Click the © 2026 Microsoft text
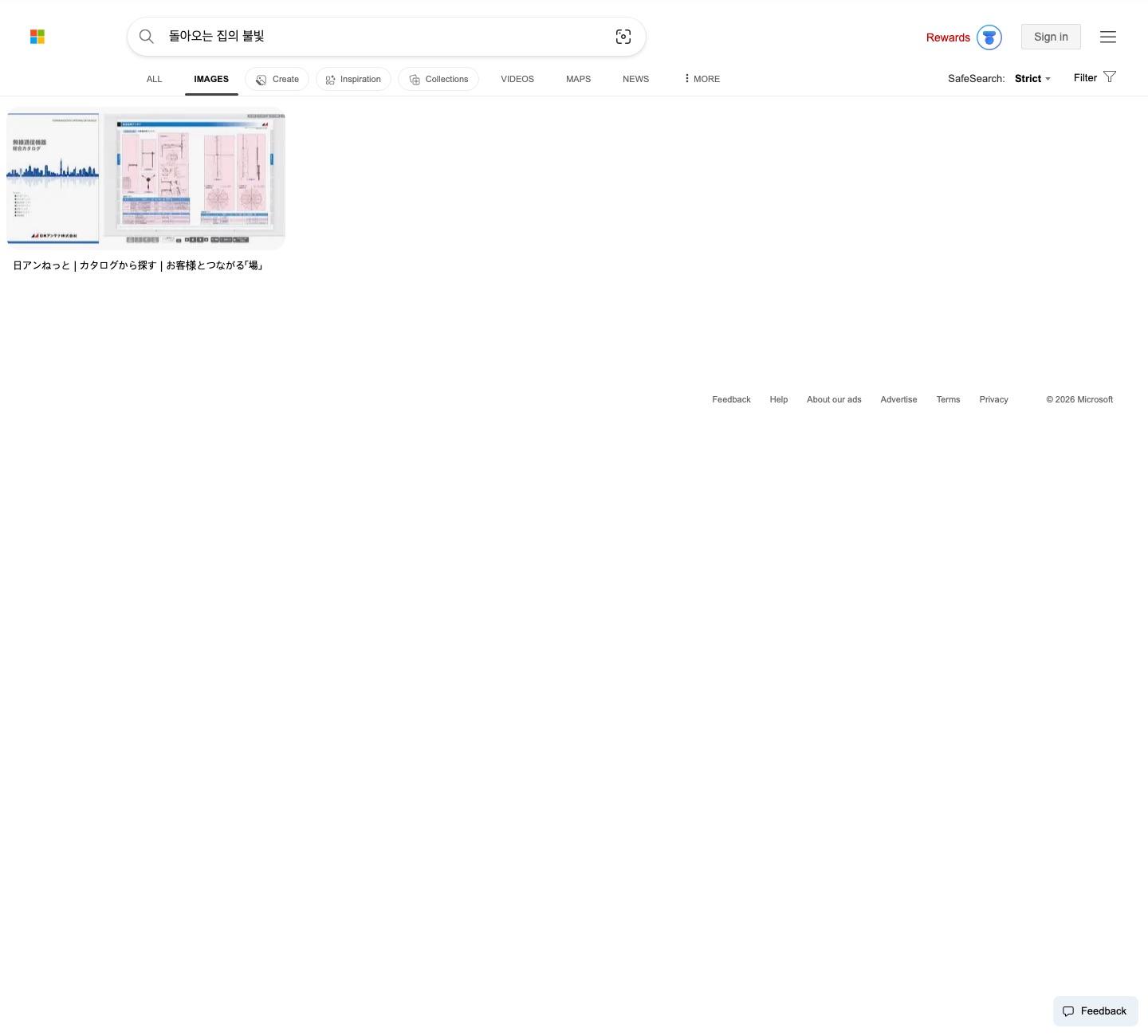The width and height of the screenshot is (1148, 1036). (1079, 400)
